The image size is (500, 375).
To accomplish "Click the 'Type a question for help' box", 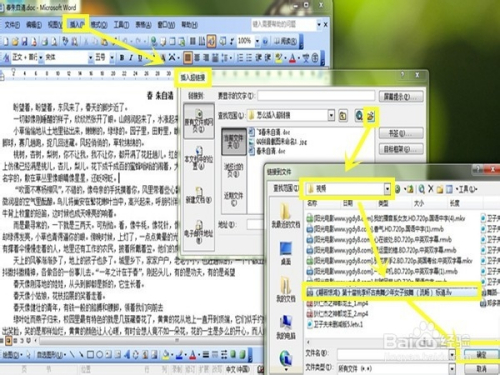I will [283, 24].
